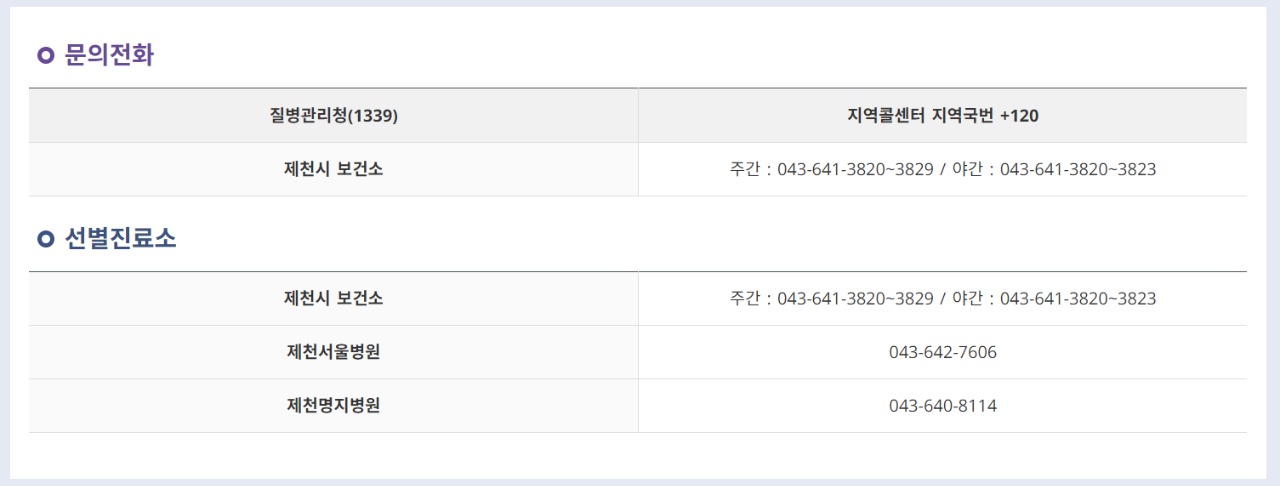Click the 주간 label in the 문의전화 table
Image resolution: width=1280 pixels, height=486 pixels.
click(745, 170)
